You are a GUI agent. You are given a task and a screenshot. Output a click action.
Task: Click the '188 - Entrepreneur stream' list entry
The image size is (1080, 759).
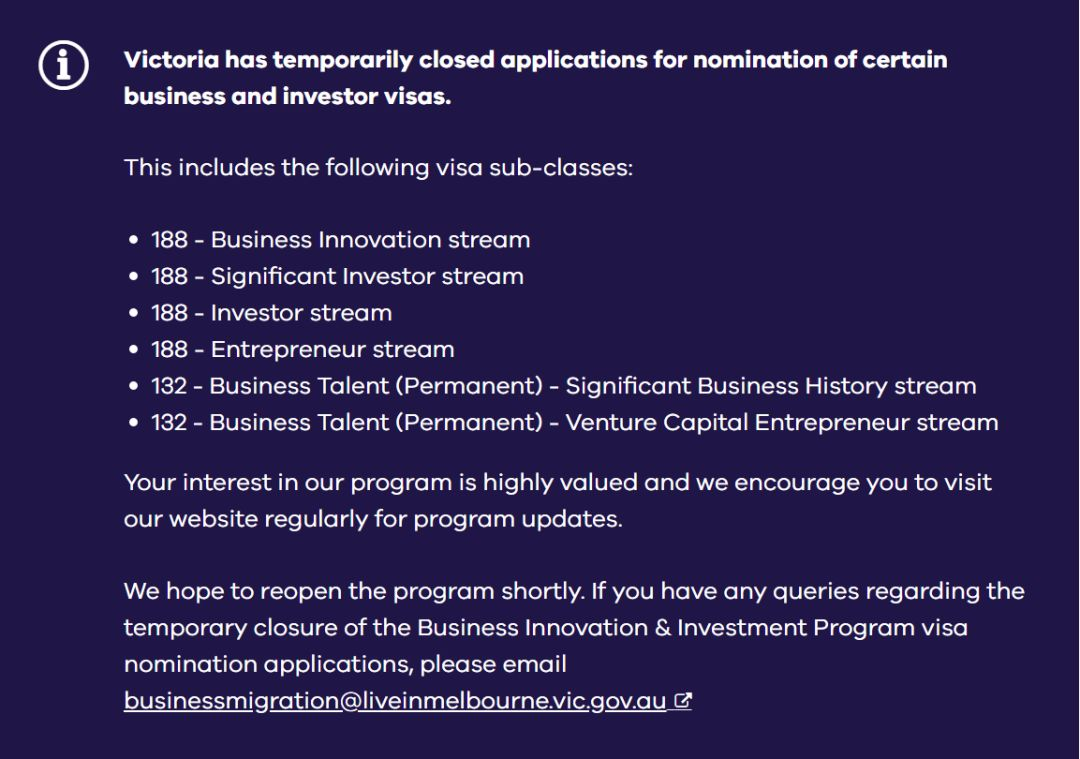click(x=302, y=349)
